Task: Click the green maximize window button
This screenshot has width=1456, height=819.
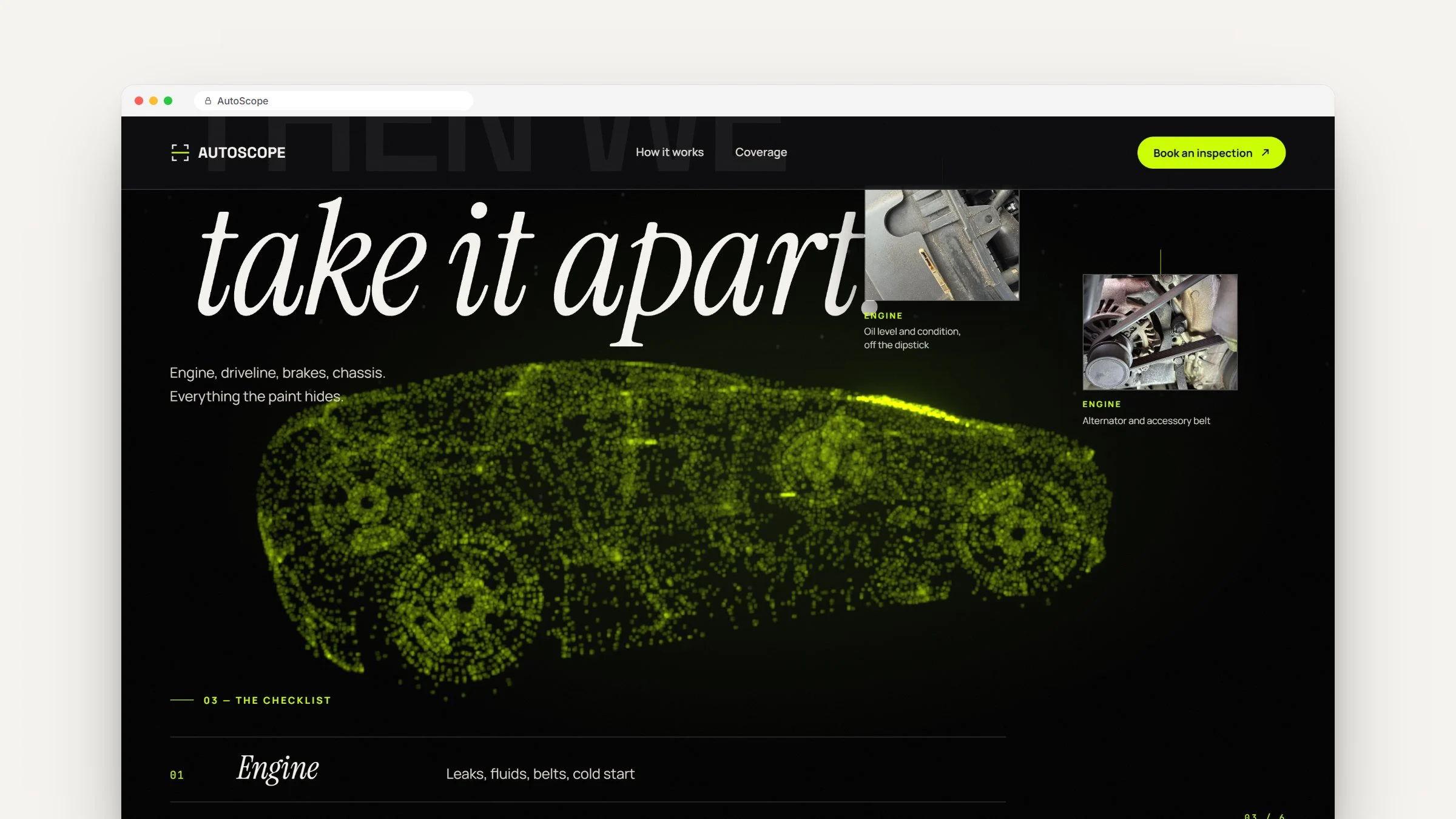Action: (x=168, y=101)
